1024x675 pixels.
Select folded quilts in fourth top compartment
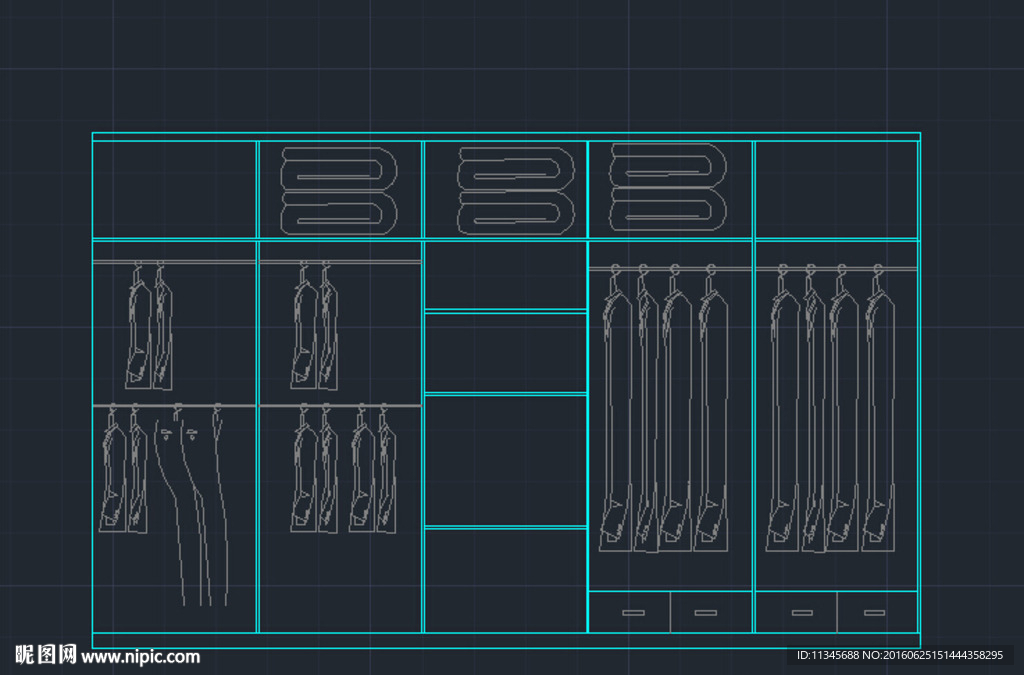pos(667,187)
